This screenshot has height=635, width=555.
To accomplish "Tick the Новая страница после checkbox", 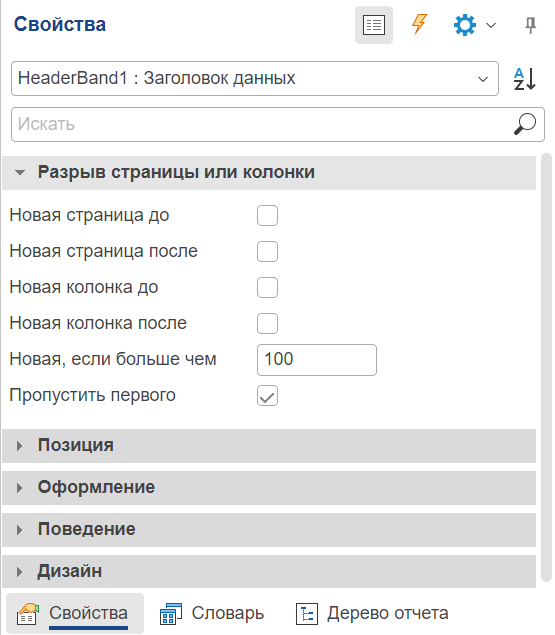I will click(x=267, y=251).
